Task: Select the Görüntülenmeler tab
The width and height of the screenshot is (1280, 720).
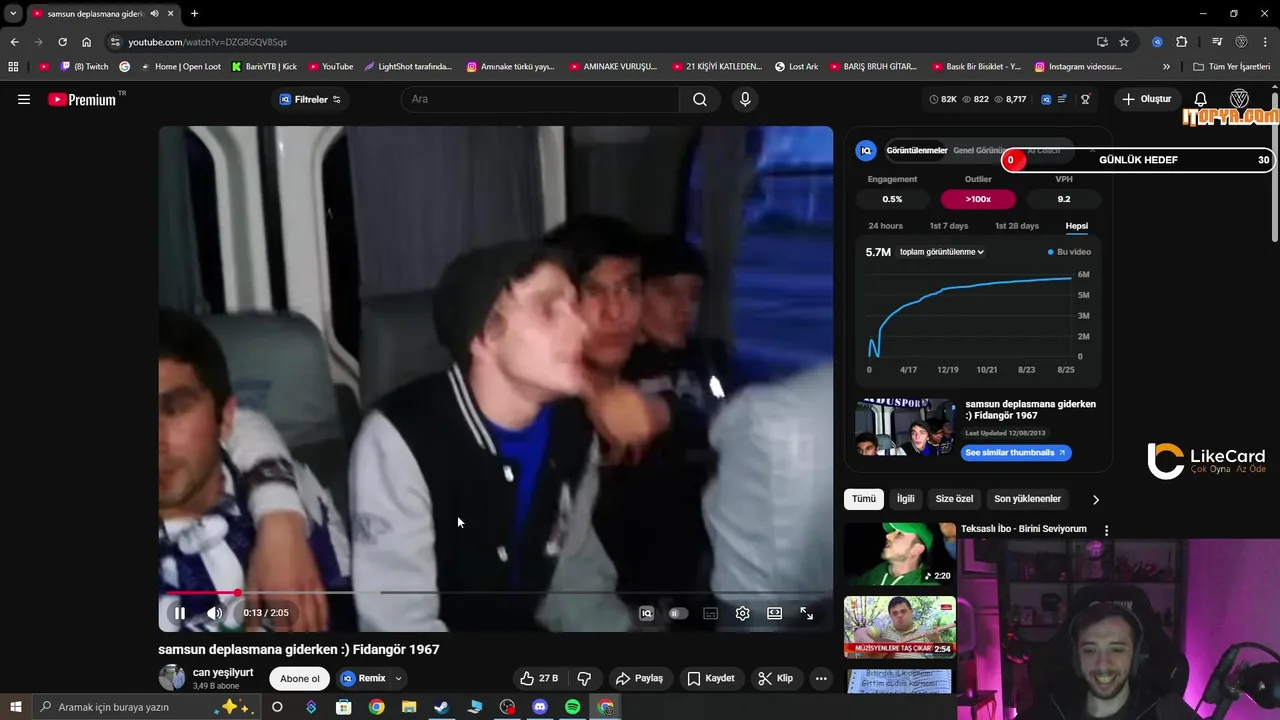Action: [917, 151]
